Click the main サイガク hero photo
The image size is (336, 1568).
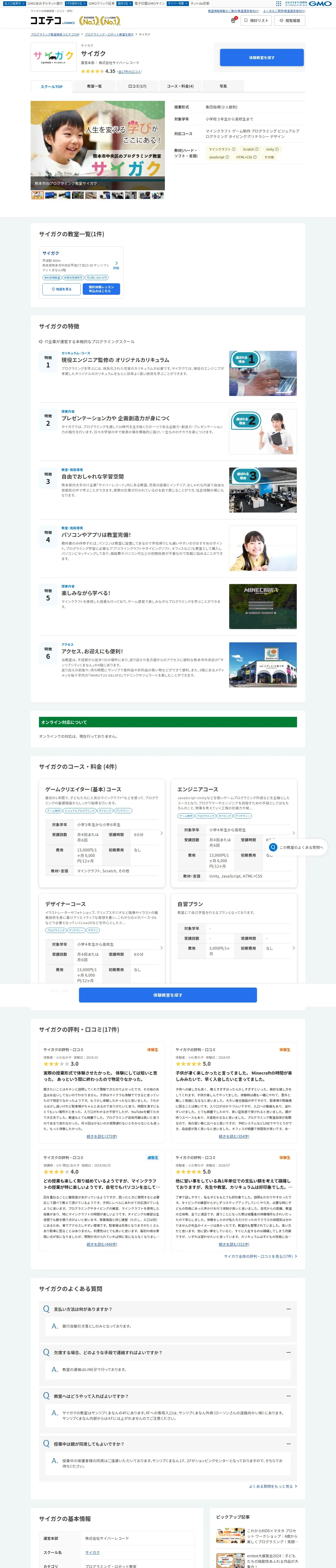[98, 146]
